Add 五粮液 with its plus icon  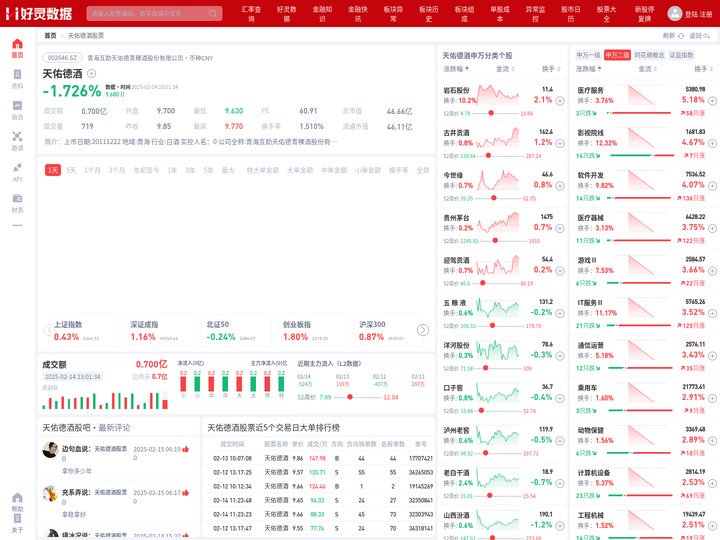tap(560, 313)
